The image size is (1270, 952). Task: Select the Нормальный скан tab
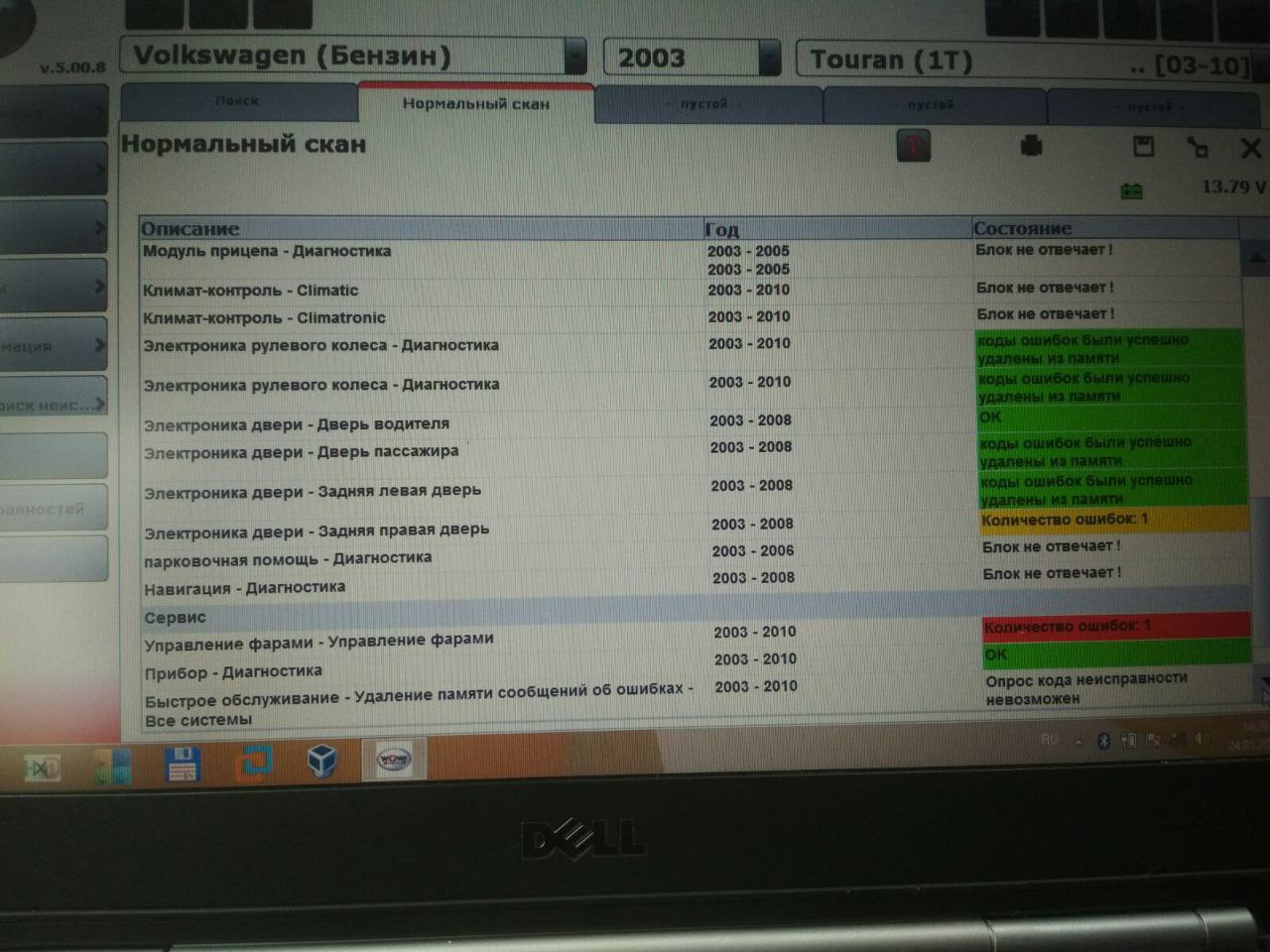pyautogui.click(x=476, y=104)
